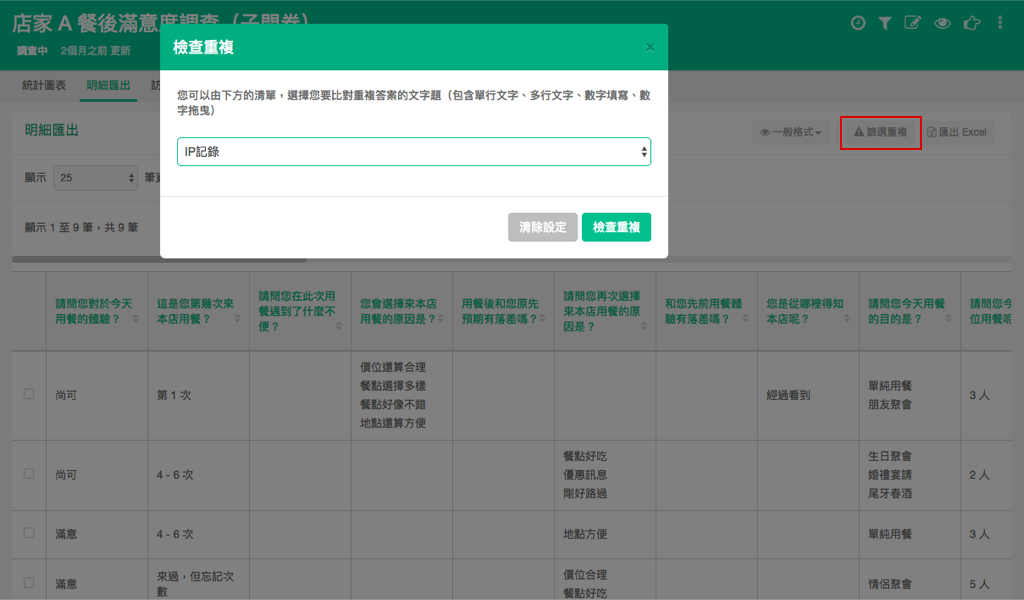Click the horizontal table scrollbar
Viewport: 1024px width, 600px height.
point(160,260)
